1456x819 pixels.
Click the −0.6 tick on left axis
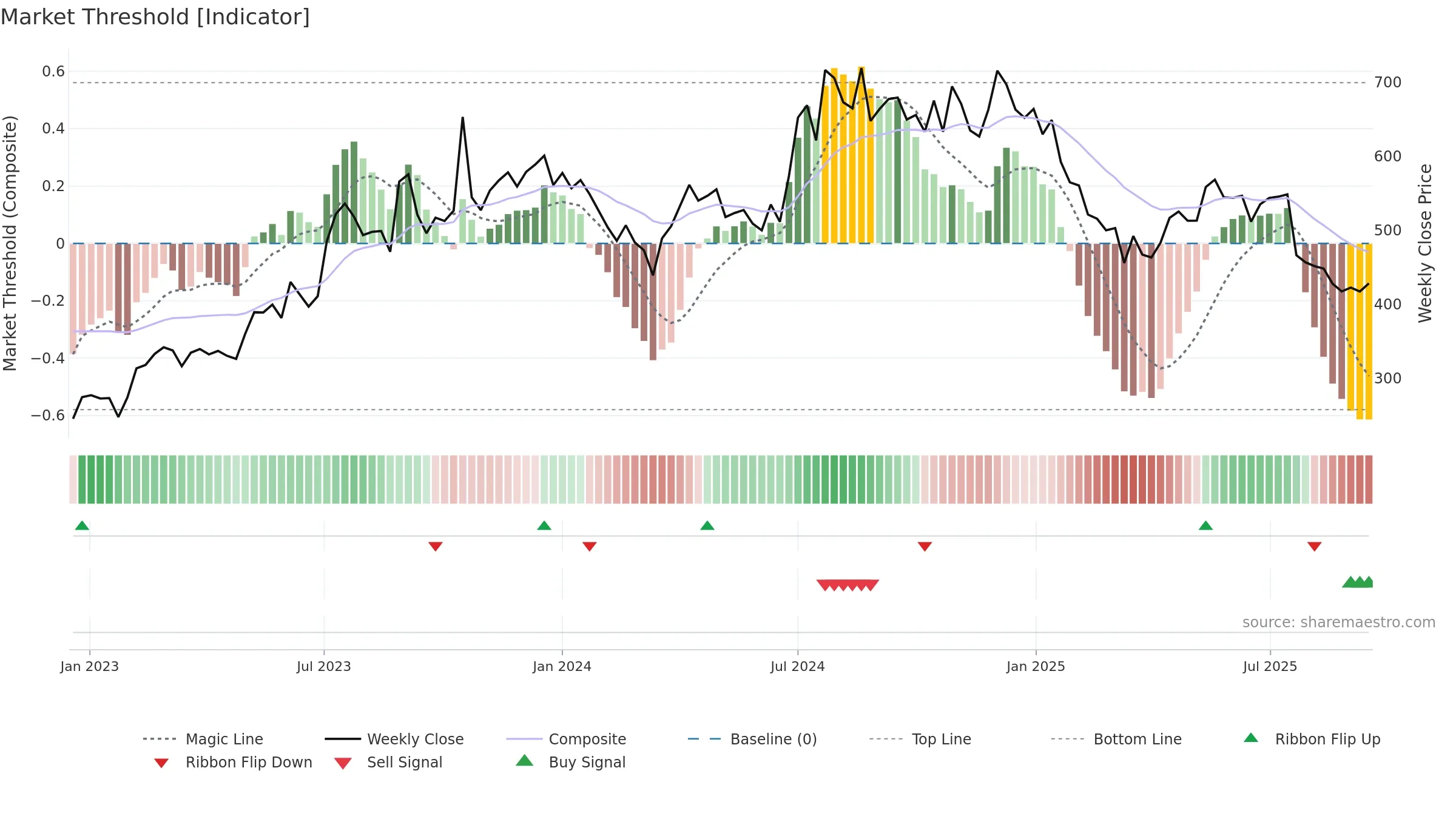[48, 415]
